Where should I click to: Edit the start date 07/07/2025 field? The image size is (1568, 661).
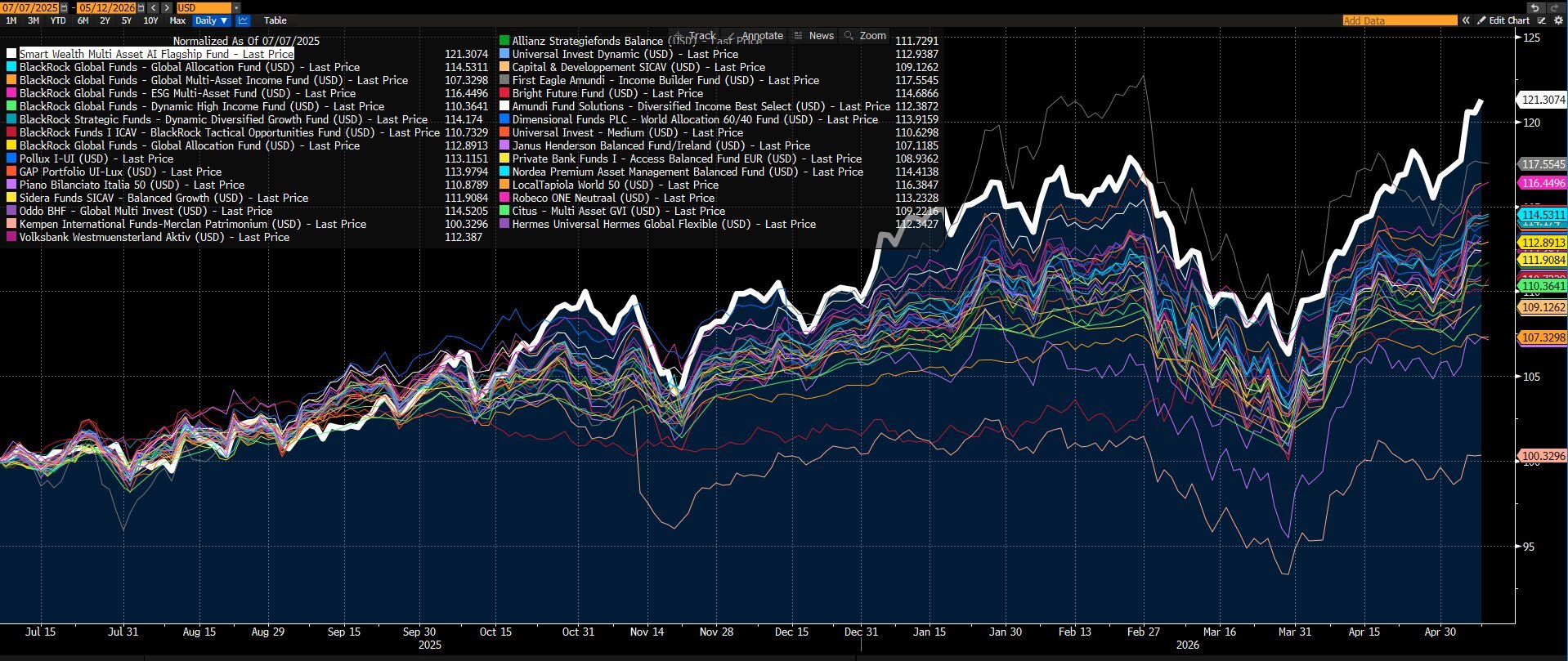point(29,7)
